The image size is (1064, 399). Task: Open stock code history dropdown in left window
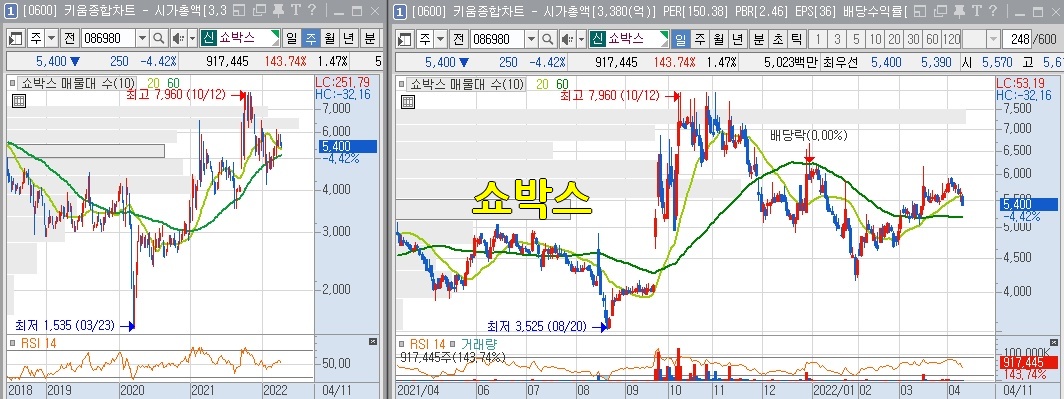coord(142,39)
